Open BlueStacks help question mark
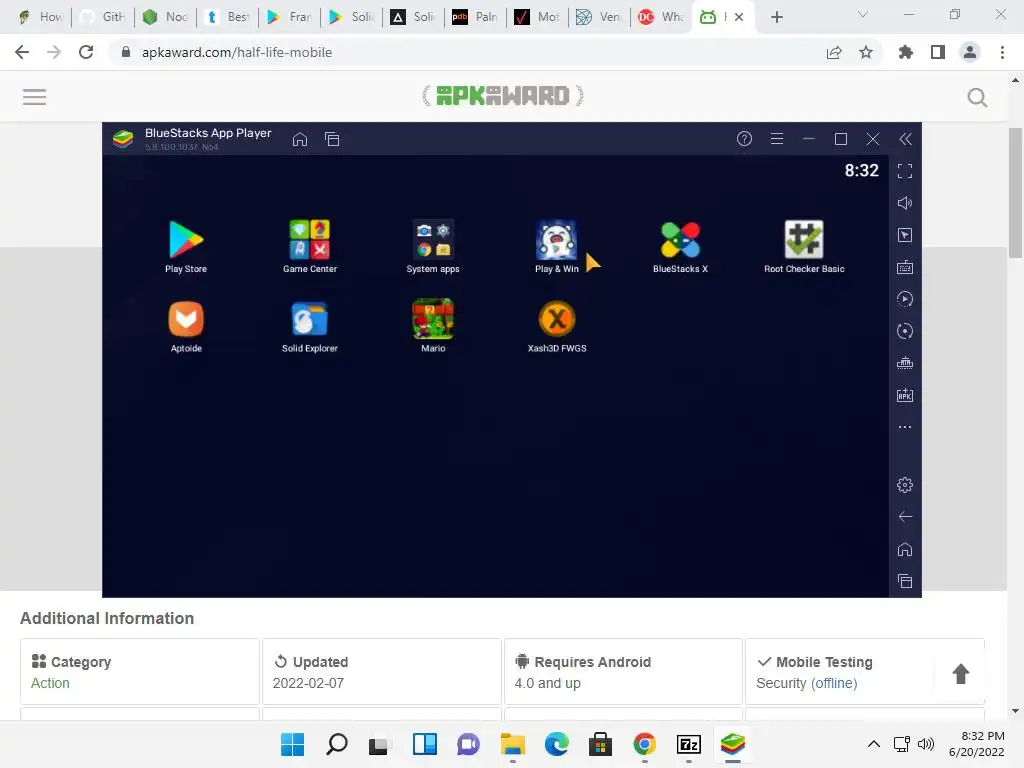Image resolution: width=1024 pixels, height=768 pixels. pos(744,138)
